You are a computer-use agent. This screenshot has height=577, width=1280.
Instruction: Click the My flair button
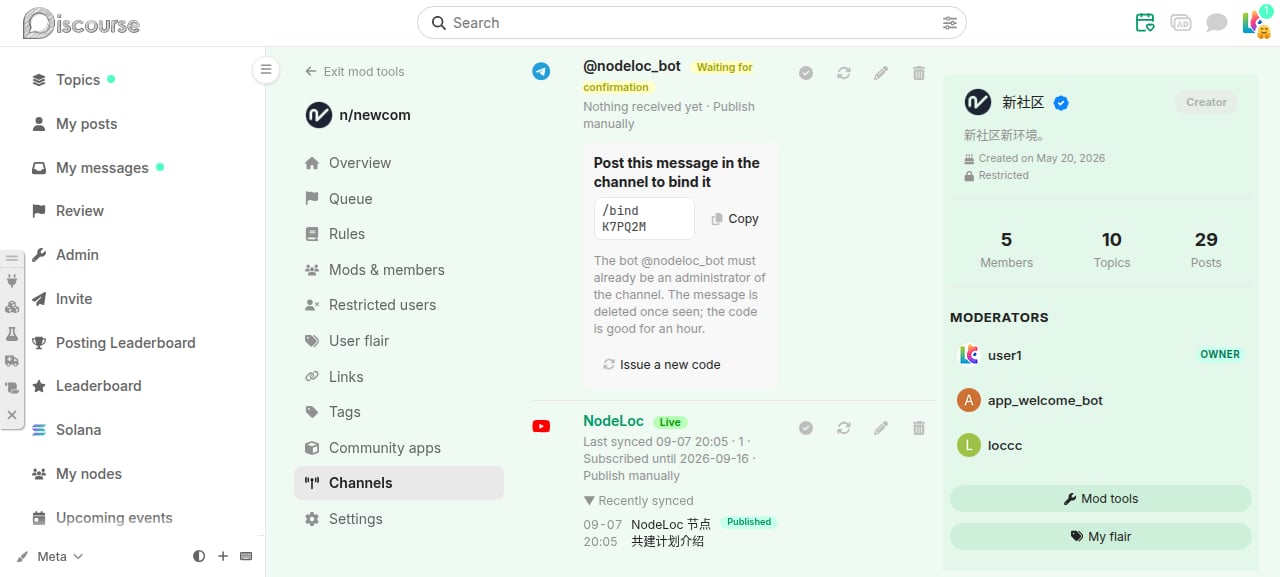tap(1101, 537)
